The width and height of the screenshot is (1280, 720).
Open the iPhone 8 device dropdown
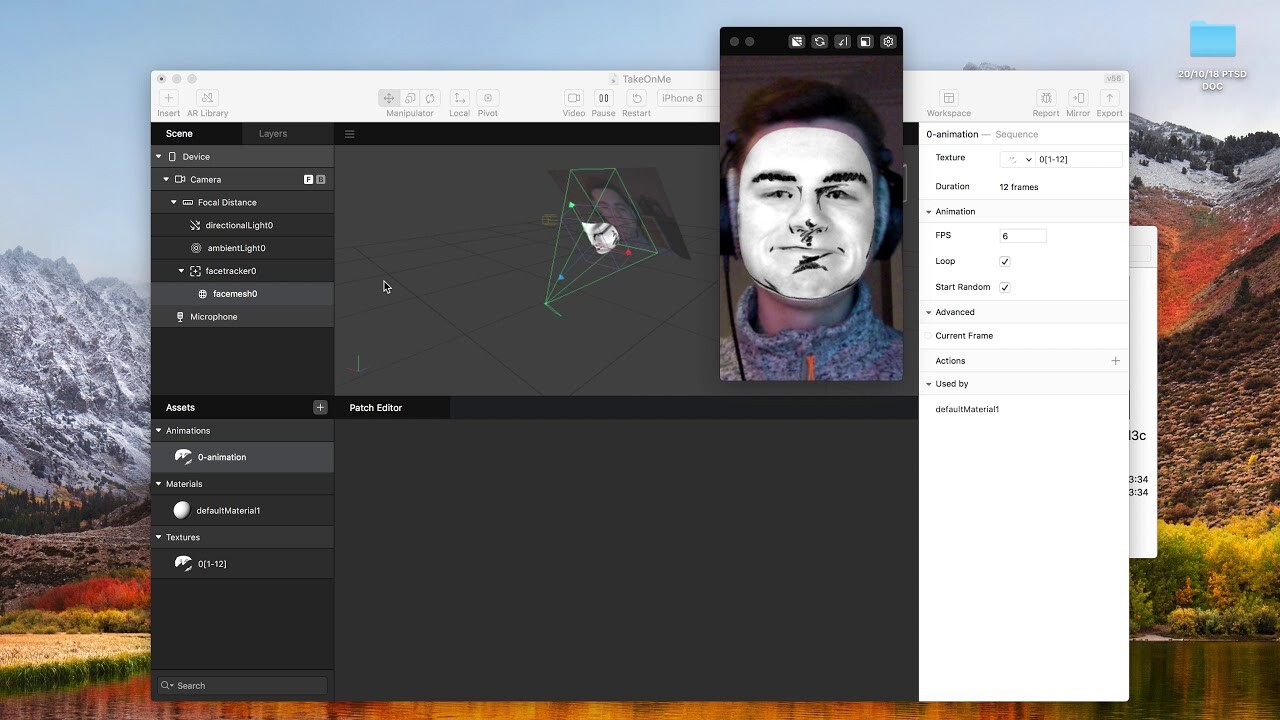click(683, 98)
